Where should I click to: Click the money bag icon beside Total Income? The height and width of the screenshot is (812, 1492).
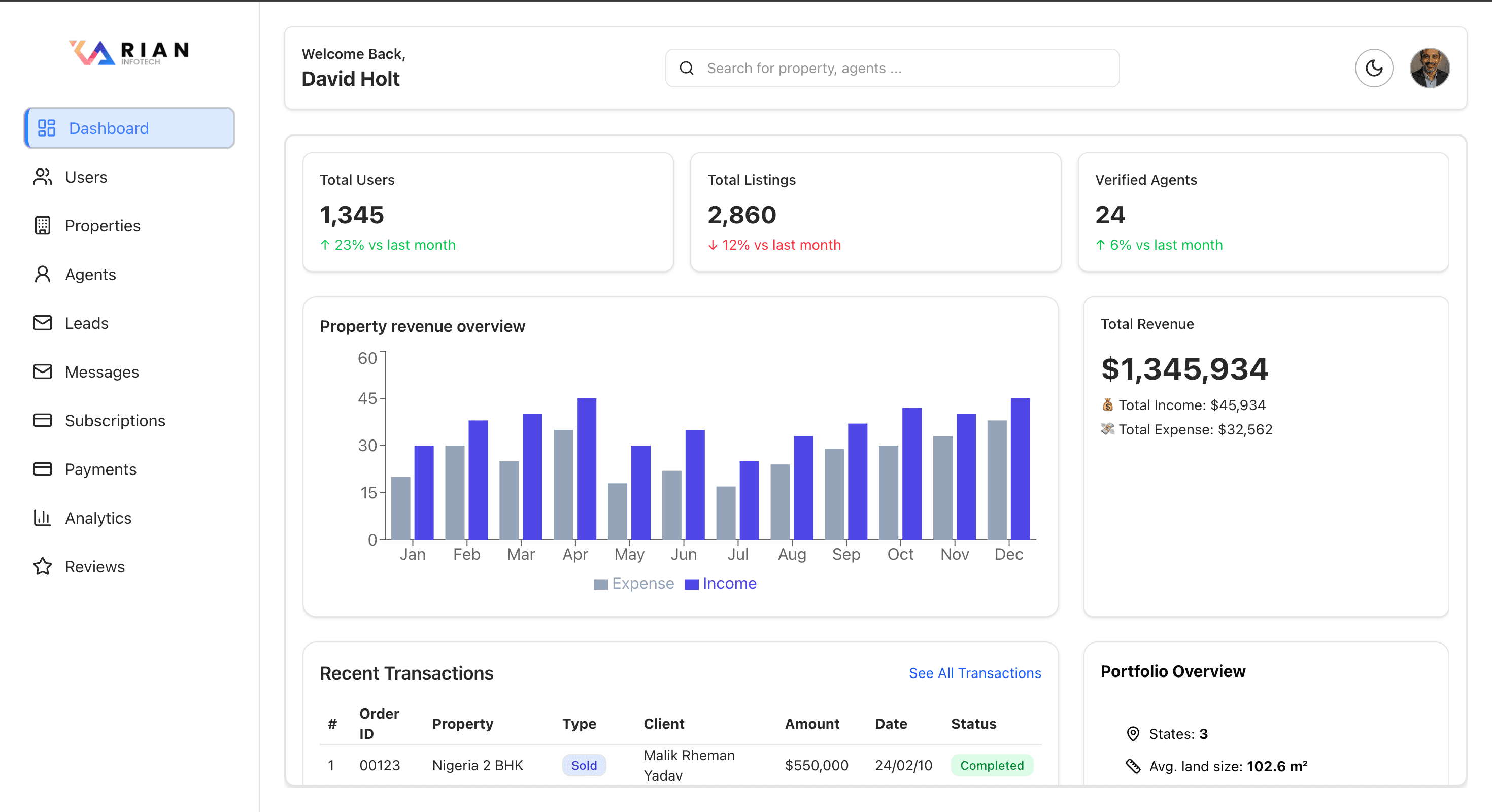tap(1107, 404)
